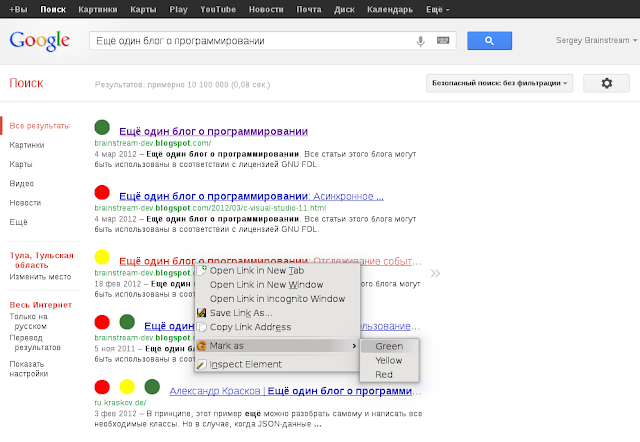
Task: Select Copy Link Address entry
Action: click(277, 327)
